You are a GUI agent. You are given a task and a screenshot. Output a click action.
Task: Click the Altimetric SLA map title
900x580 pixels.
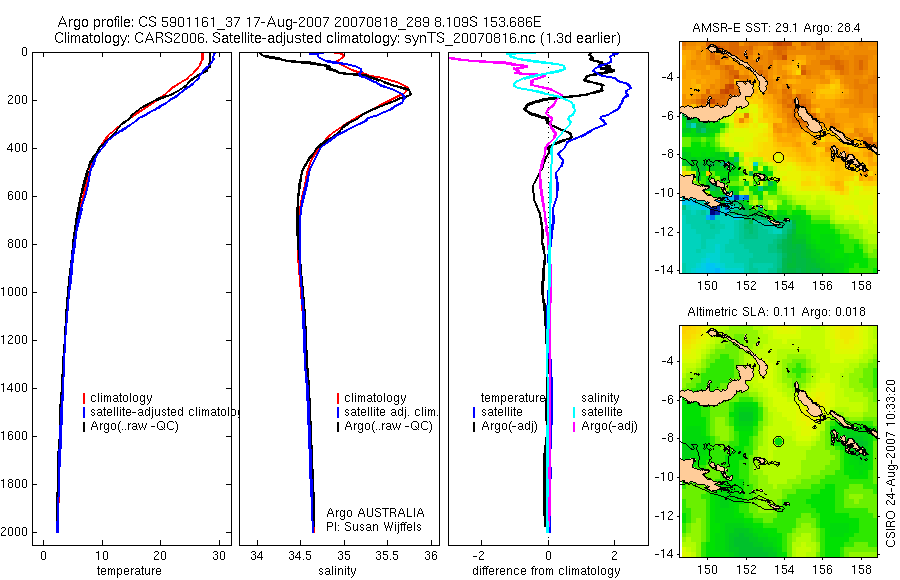click(777, 312)
